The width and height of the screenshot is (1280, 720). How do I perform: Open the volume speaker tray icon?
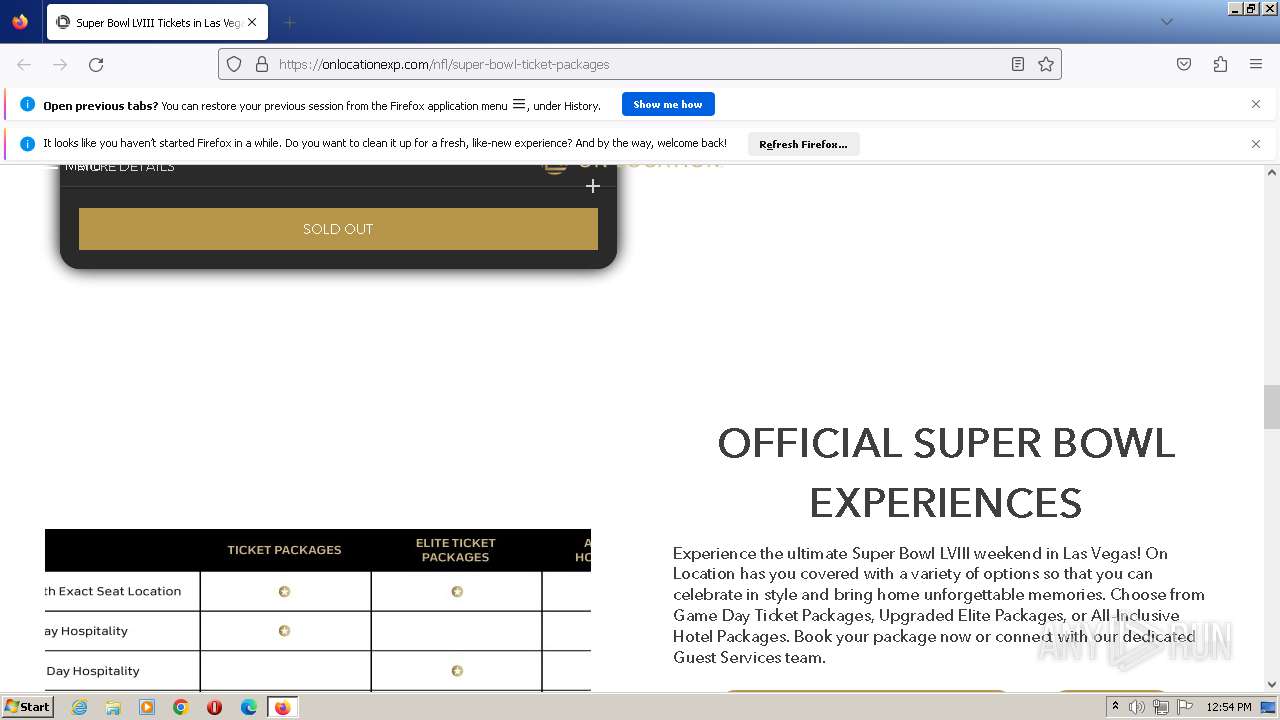click(1137, 707)
